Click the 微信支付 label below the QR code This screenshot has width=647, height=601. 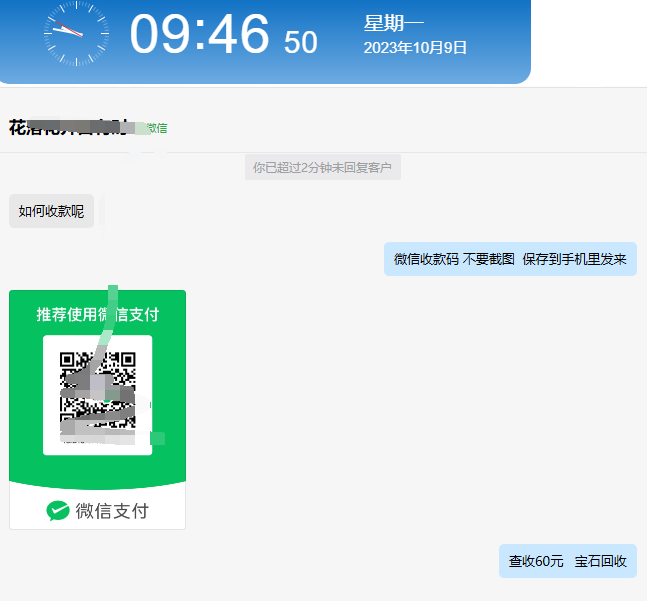click(112, 511)
